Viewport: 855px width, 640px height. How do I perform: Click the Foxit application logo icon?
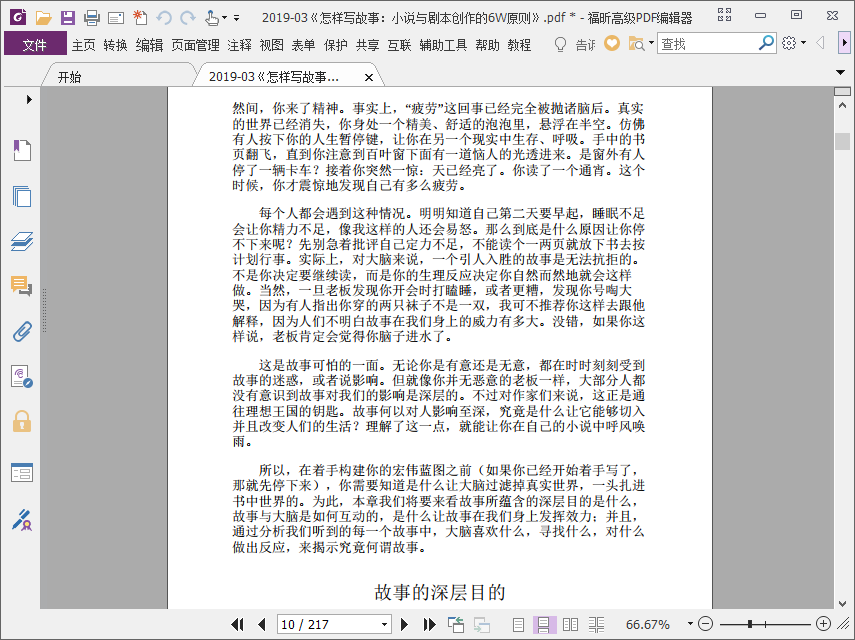(x=19, y=17)
